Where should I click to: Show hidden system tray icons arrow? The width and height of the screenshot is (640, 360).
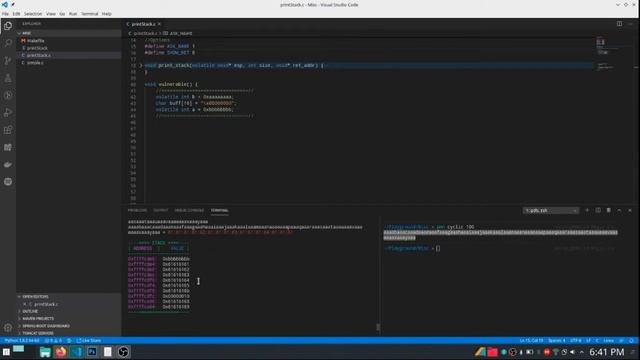click(582, 352)
